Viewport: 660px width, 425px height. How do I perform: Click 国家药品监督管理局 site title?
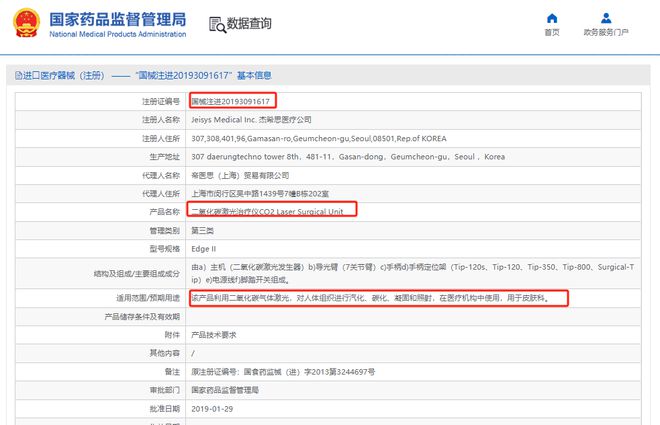[x=117, y=19]
